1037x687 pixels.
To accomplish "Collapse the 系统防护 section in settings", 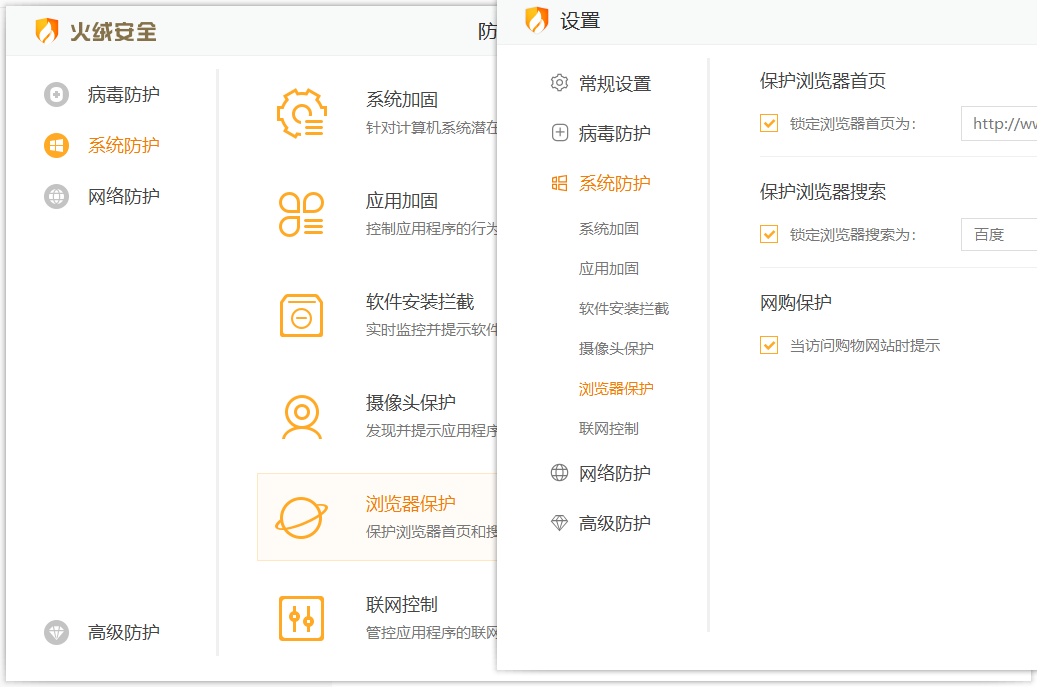I will click(614, 183).
